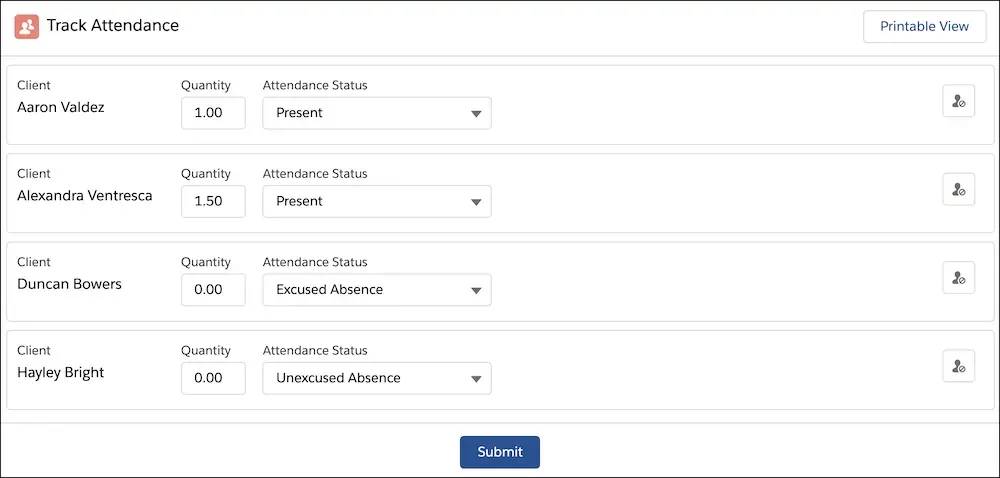The image size is (1000, 478).
Task: Select the 1.50 Quantity input field
Action: click(213, 201)
